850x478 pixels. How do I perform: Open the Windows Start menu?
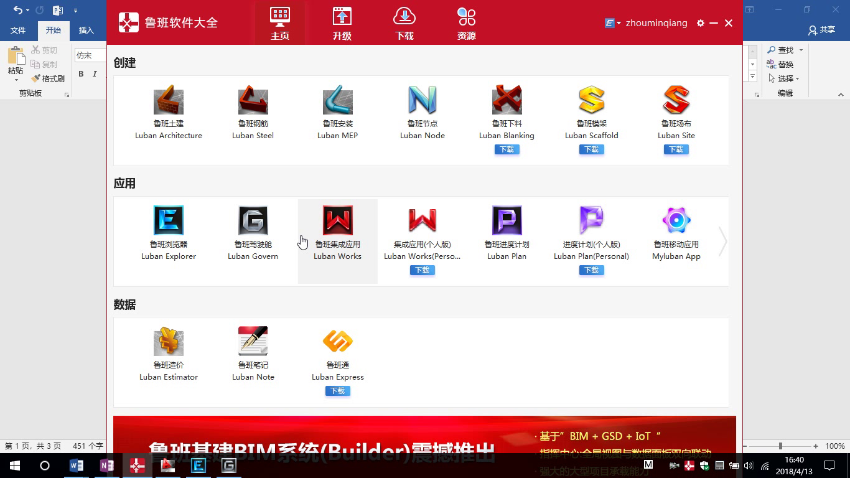tap(15, 466)
